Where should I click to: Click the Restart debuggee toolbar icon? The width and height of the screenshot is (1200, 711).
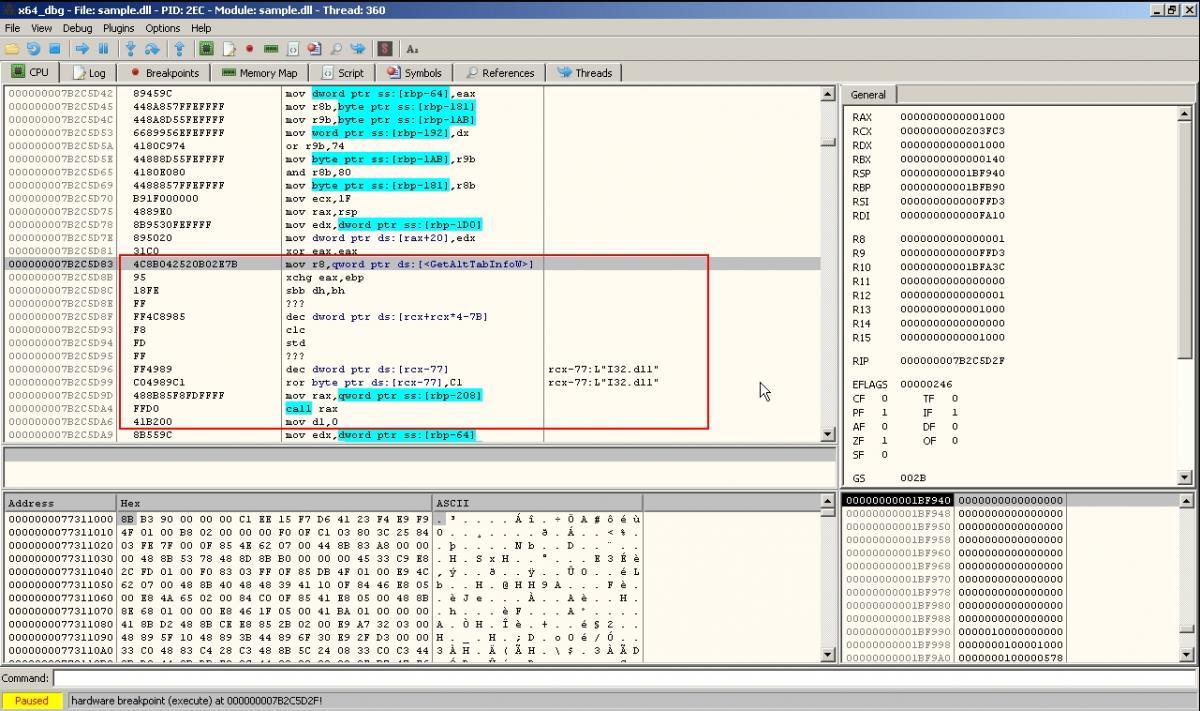(x=33, y=48)
